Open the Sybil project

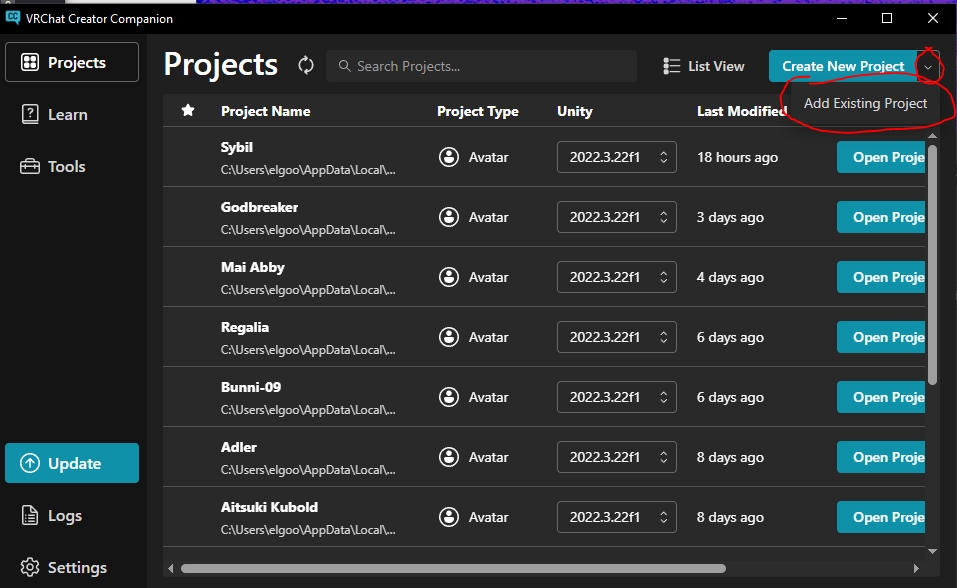[881, 157]
